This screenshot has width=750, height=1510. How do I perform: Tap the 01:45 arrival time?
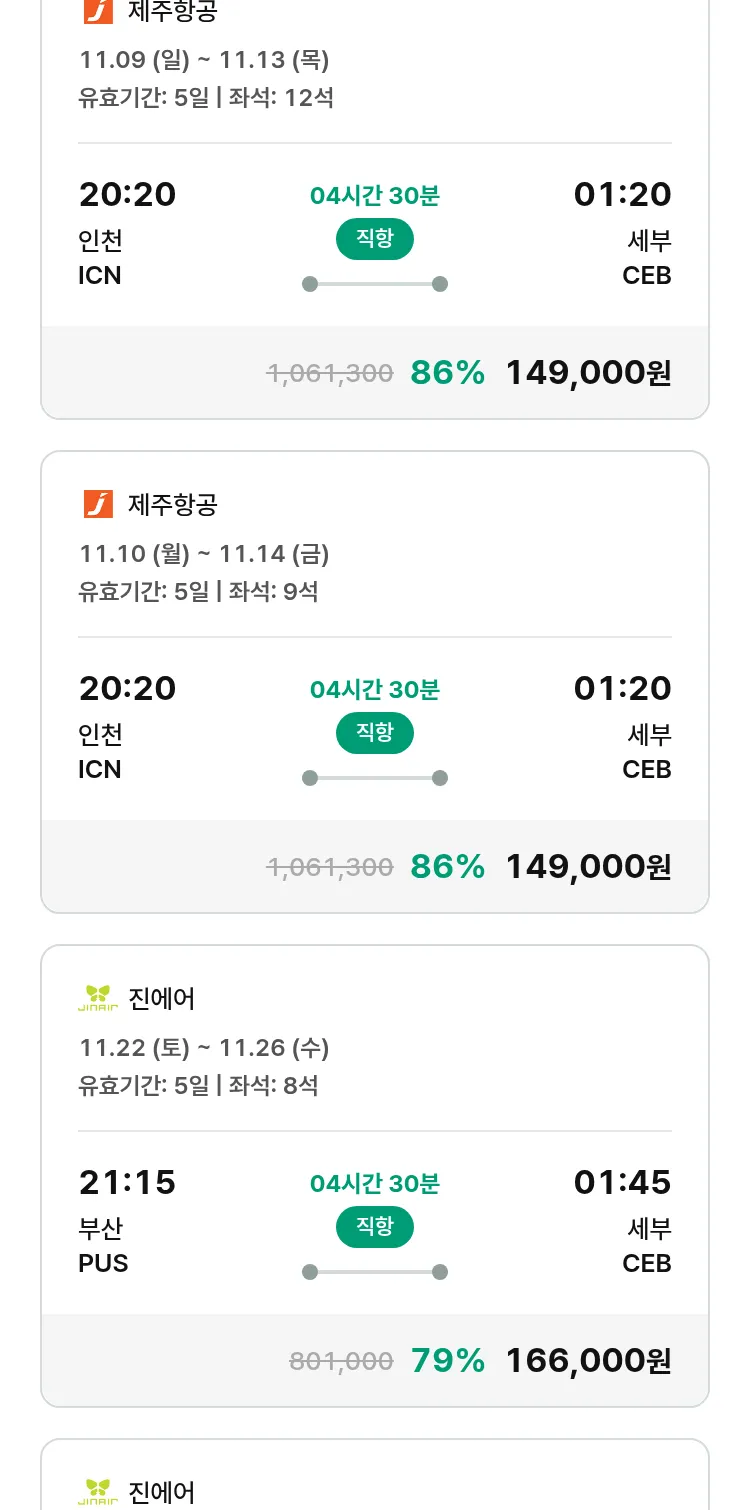coord(622,1183)
